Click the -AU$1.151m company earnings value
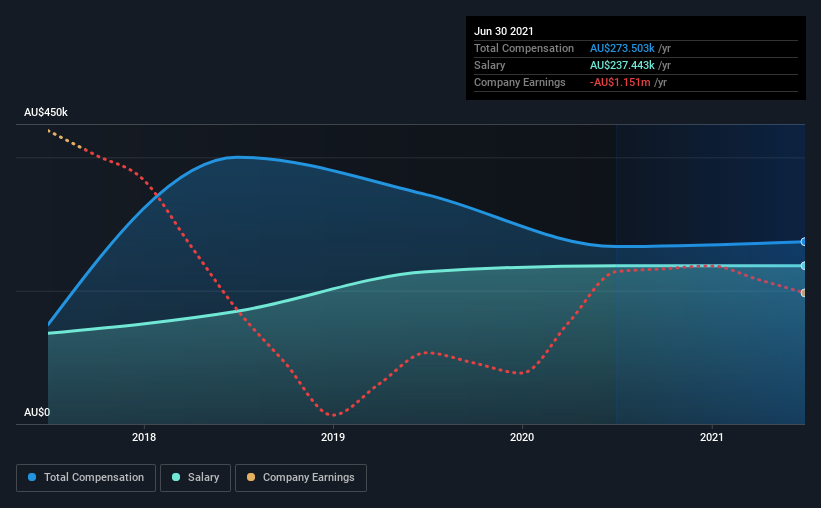Viewport: 821px width, 508px height. coord(620,82)
